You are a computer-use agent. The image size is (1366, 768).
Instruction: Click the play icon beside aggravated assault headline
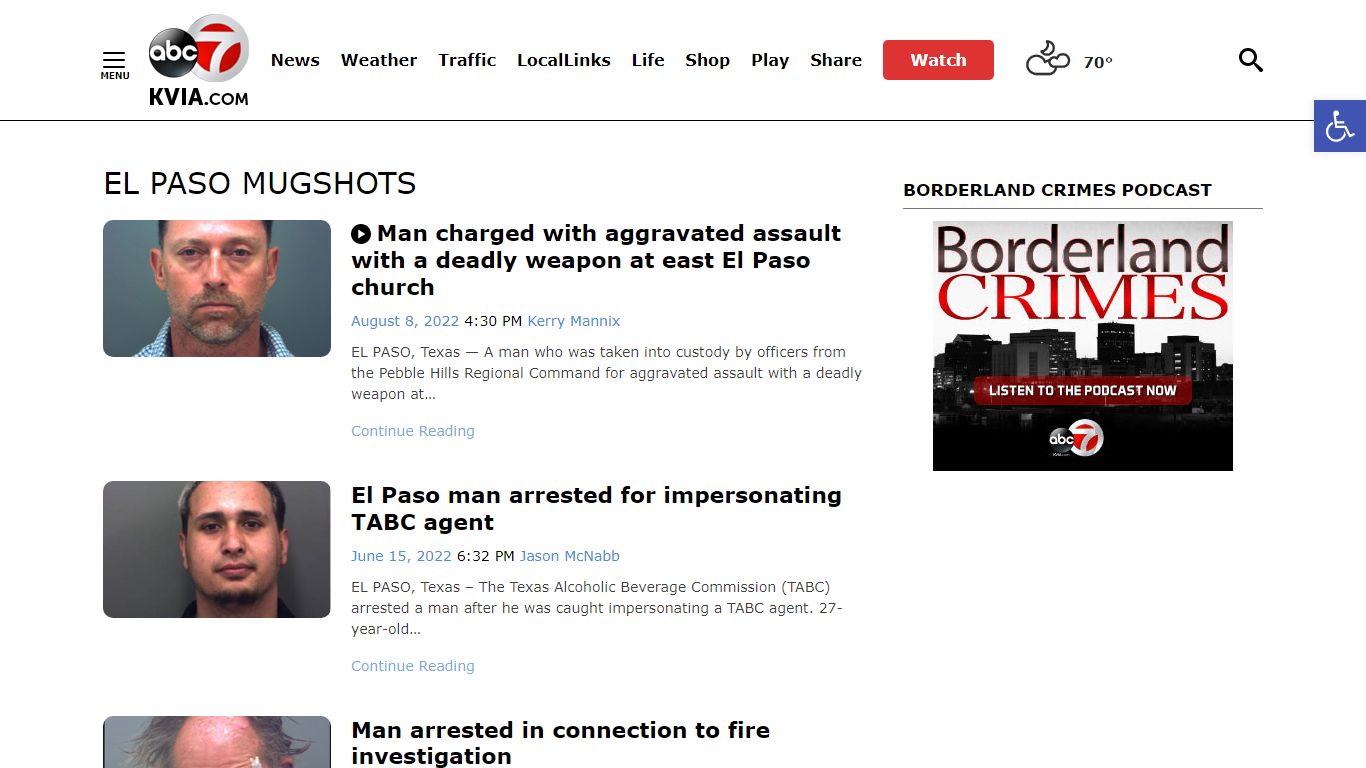click(361, 234)
